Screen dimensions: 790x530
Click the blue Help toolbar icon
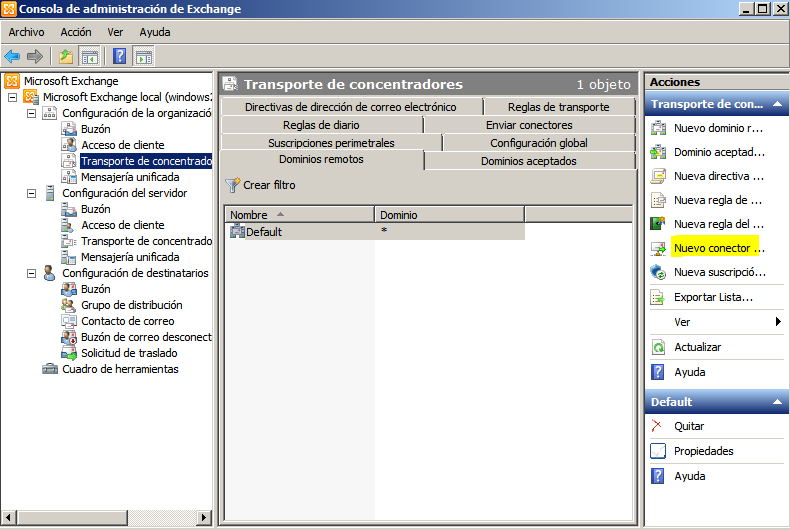(119, 56)
